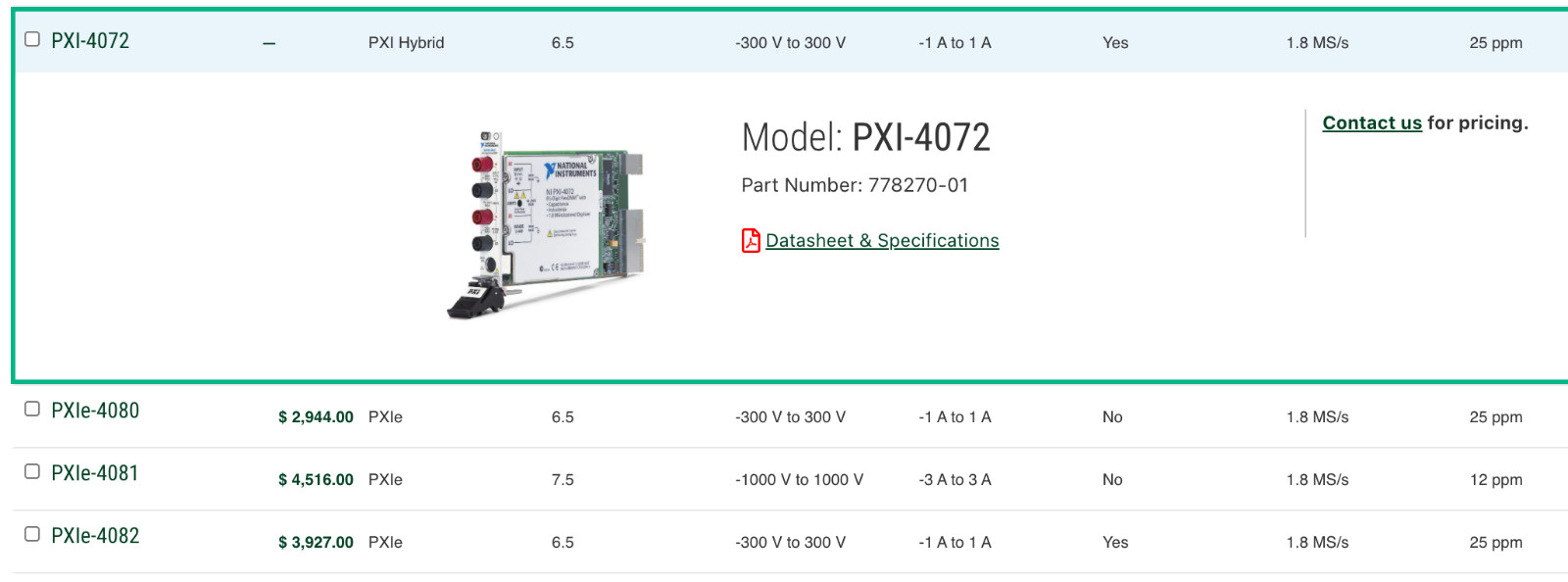Select the $ 4,516.00 price
Viewport: 1568px width, 582px height.
[316, 480]
